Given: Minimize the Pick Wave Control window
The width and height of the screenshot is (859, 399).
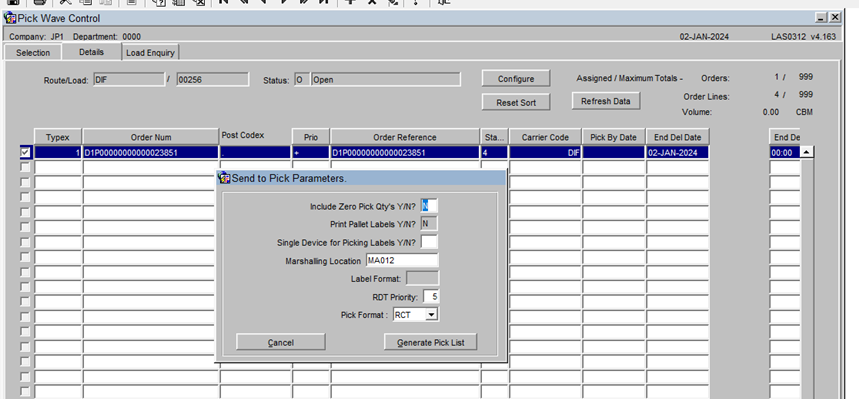Looking at the screenshot, I should coord(821,18).
